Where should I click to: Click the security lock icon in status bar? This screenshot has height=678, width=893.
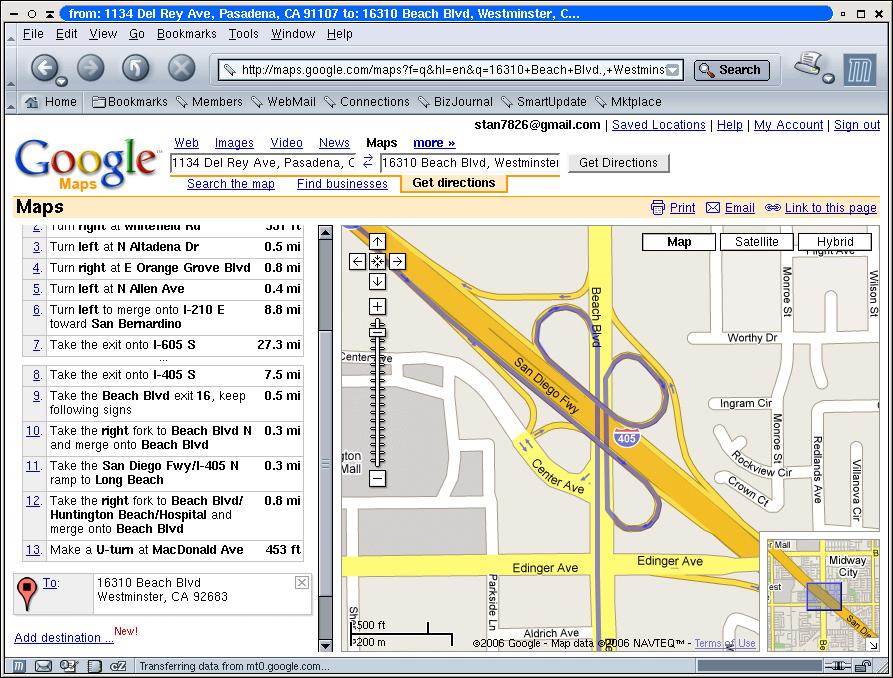(x=863, y=665)
